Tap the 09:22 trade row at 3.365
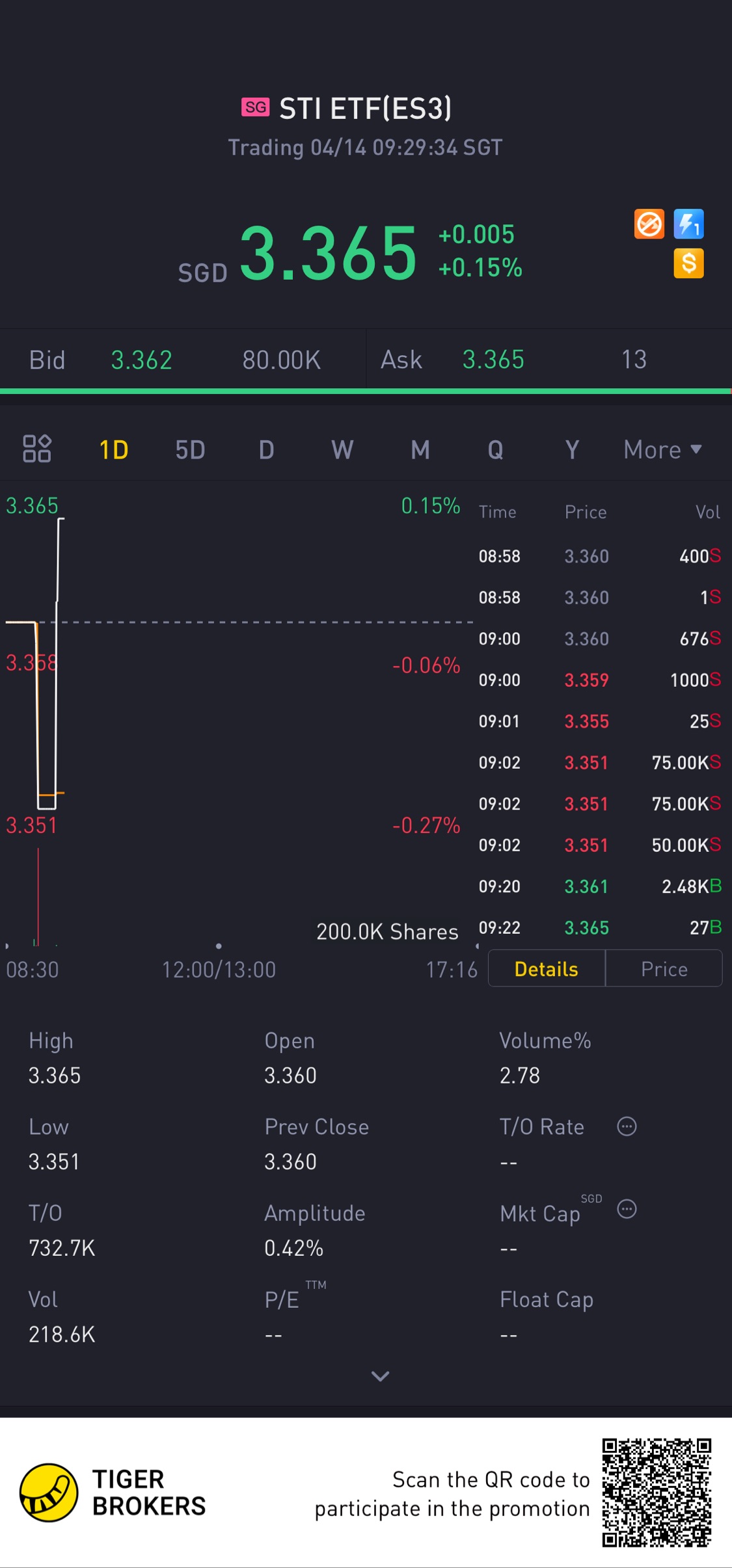 tap(600, 928)
